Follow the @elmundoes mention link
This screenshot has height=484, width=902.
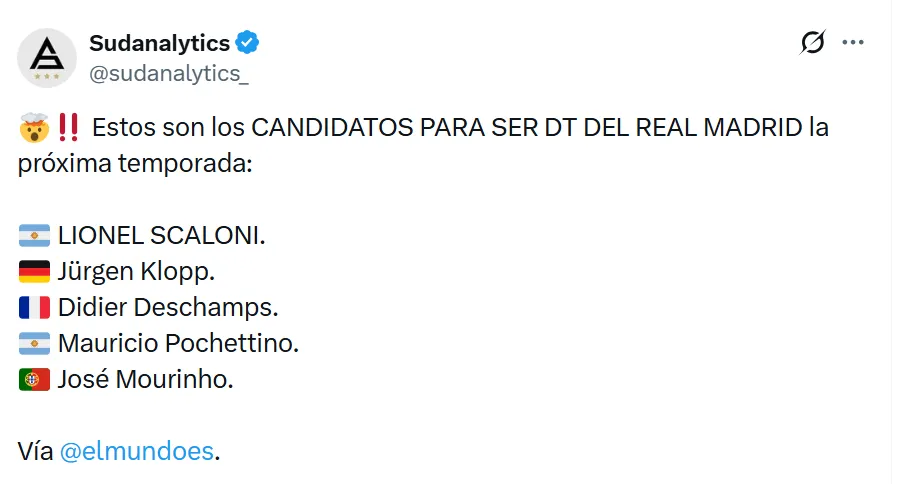point(137,451)
